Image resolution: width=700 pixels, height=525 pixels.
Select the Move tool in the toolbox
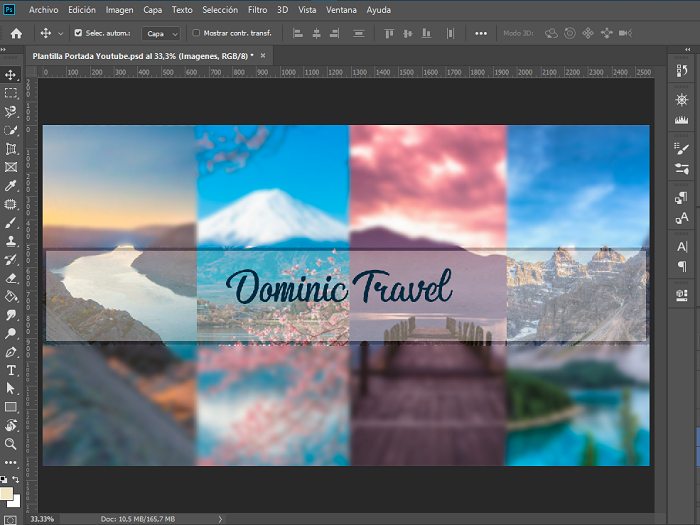pos(10,75)
